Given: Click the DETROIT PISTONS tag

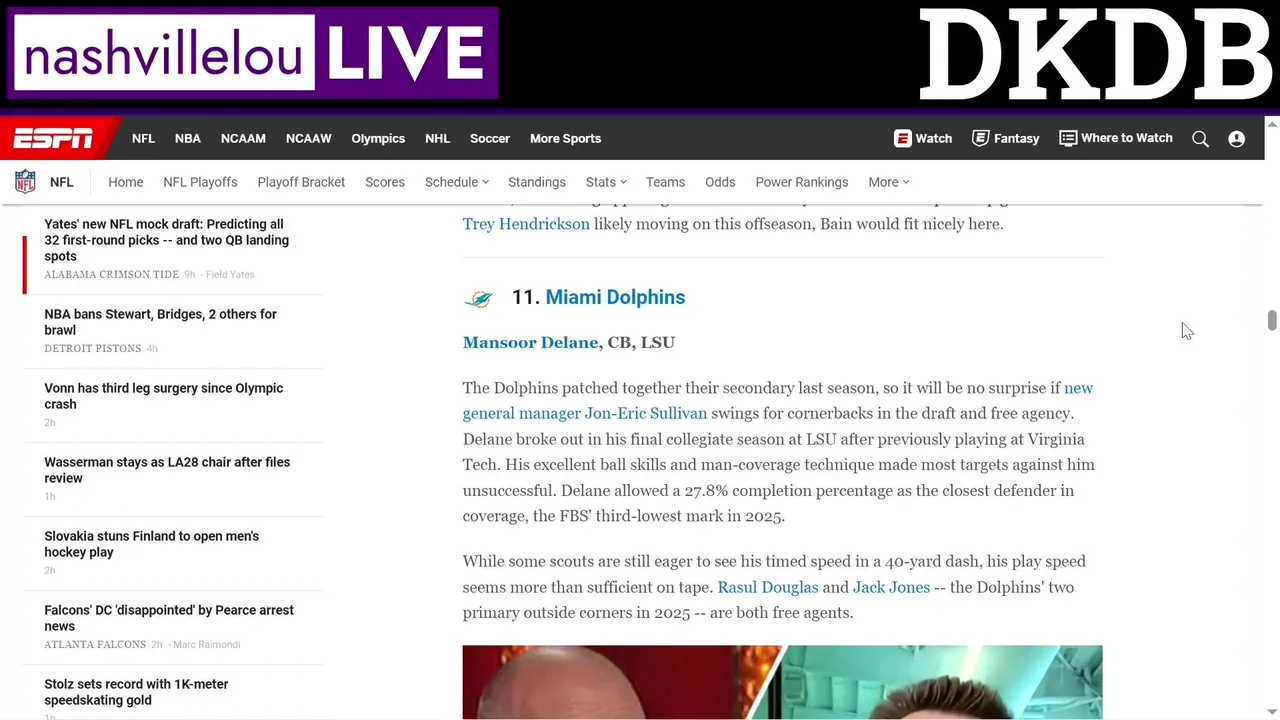Looking at the screenshot, I should tap(92, 349).
